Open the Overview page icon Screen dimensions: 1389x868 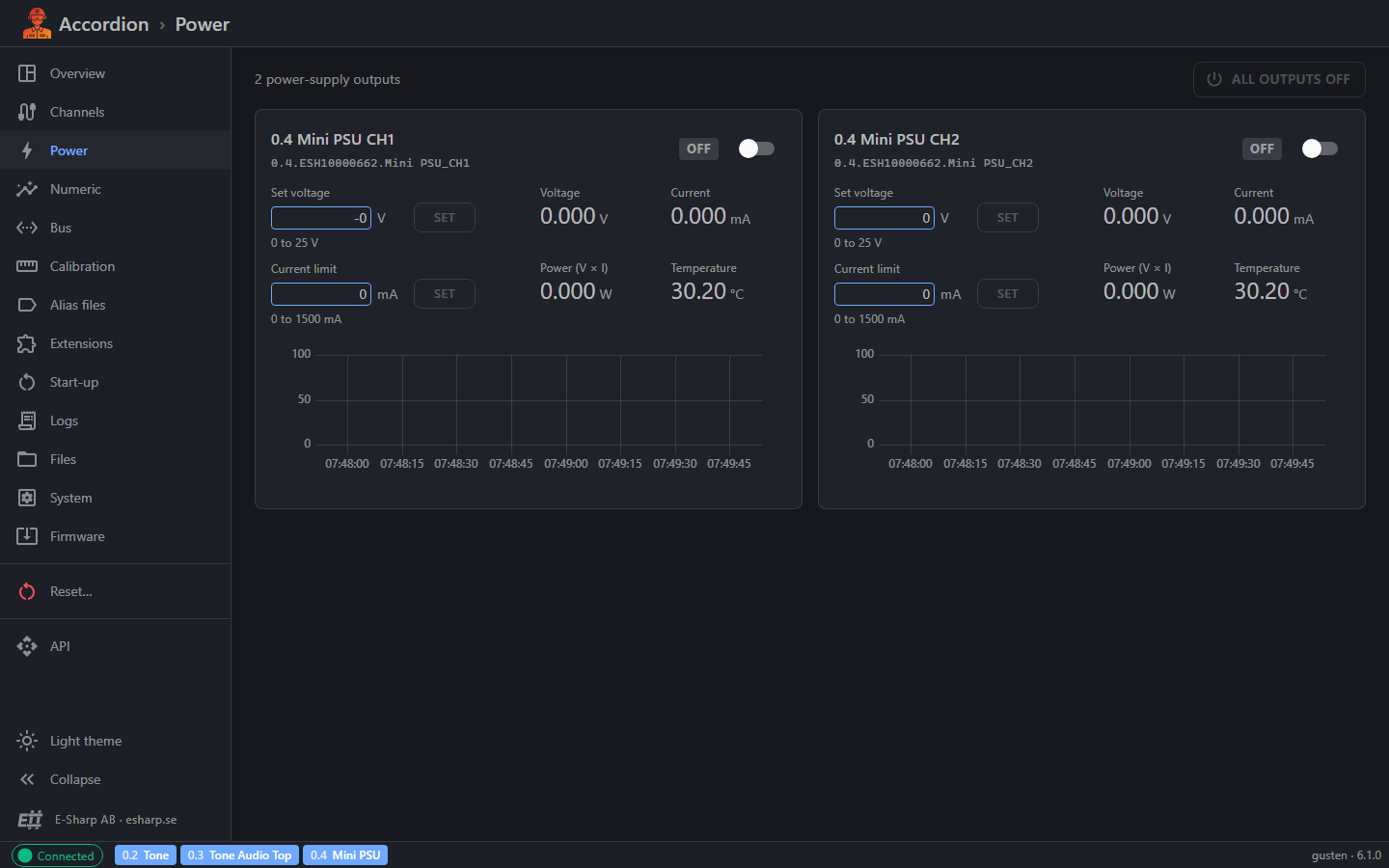[27, 73]
